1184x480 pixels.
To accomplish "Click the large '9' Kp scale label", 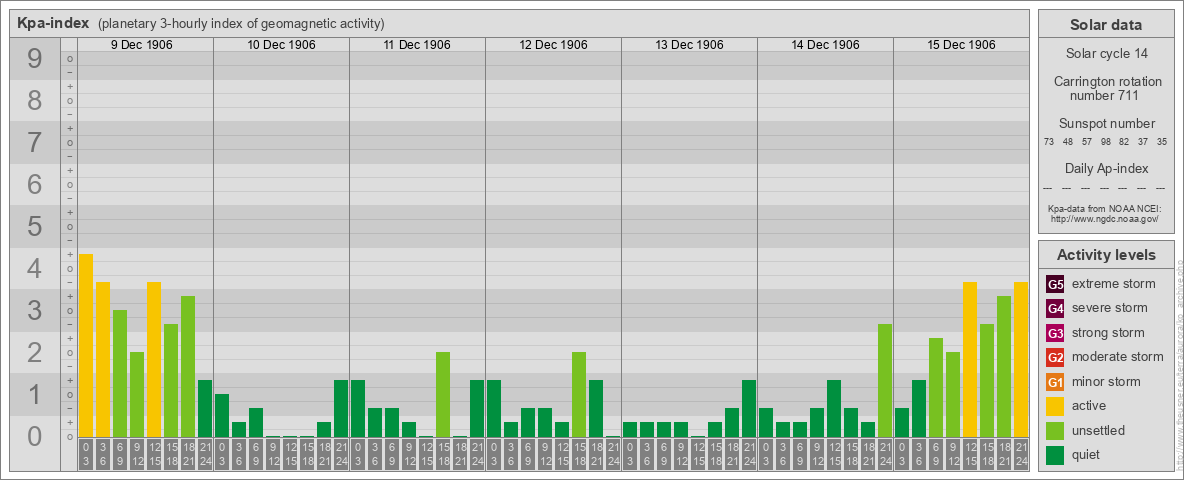I will [34, 59].
